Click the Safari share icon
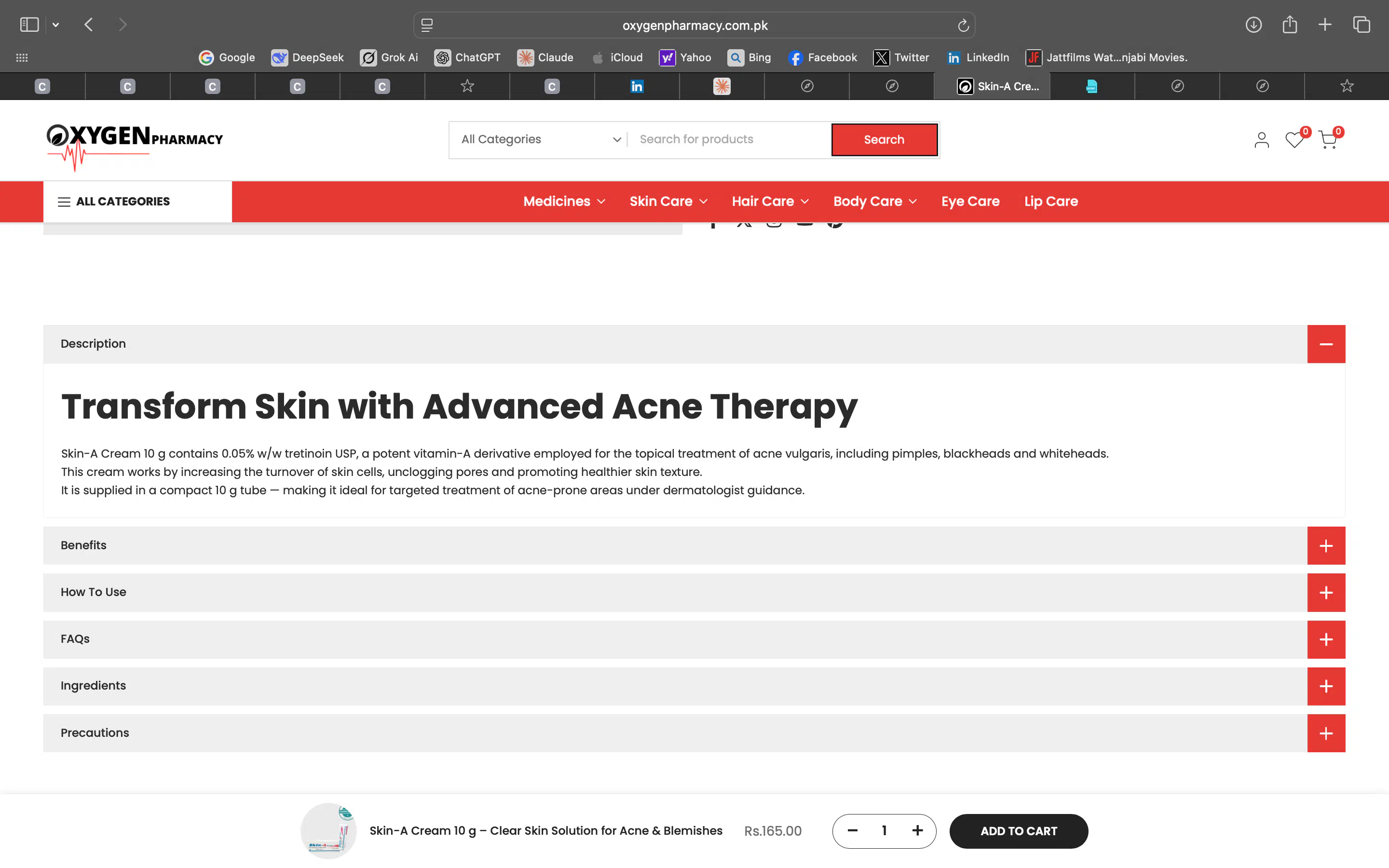The width and height of the screenshot is (1389, 868). (x=1289, y=25)
